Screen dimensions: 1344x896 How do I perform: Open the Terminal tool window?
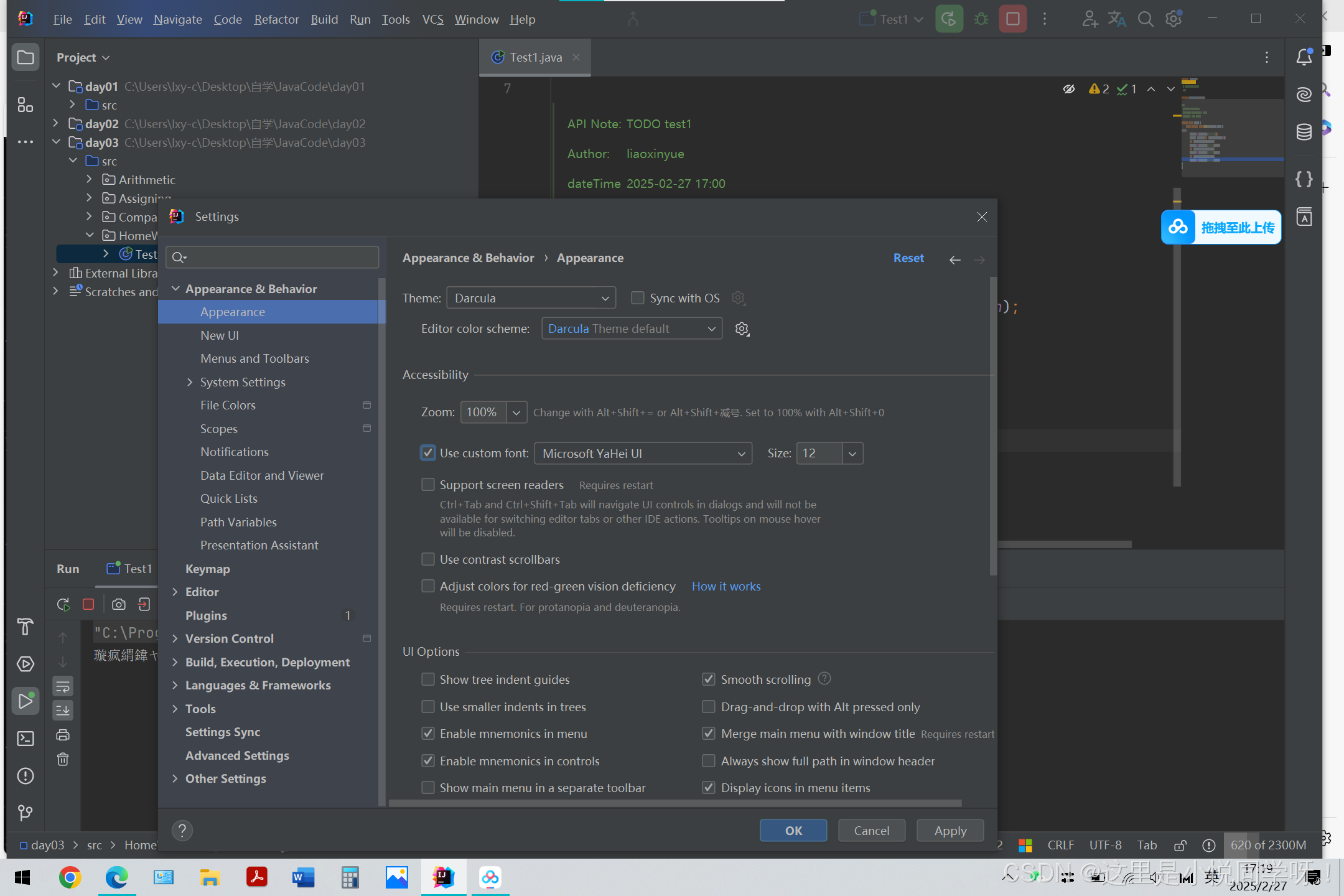tap(26, 739)
